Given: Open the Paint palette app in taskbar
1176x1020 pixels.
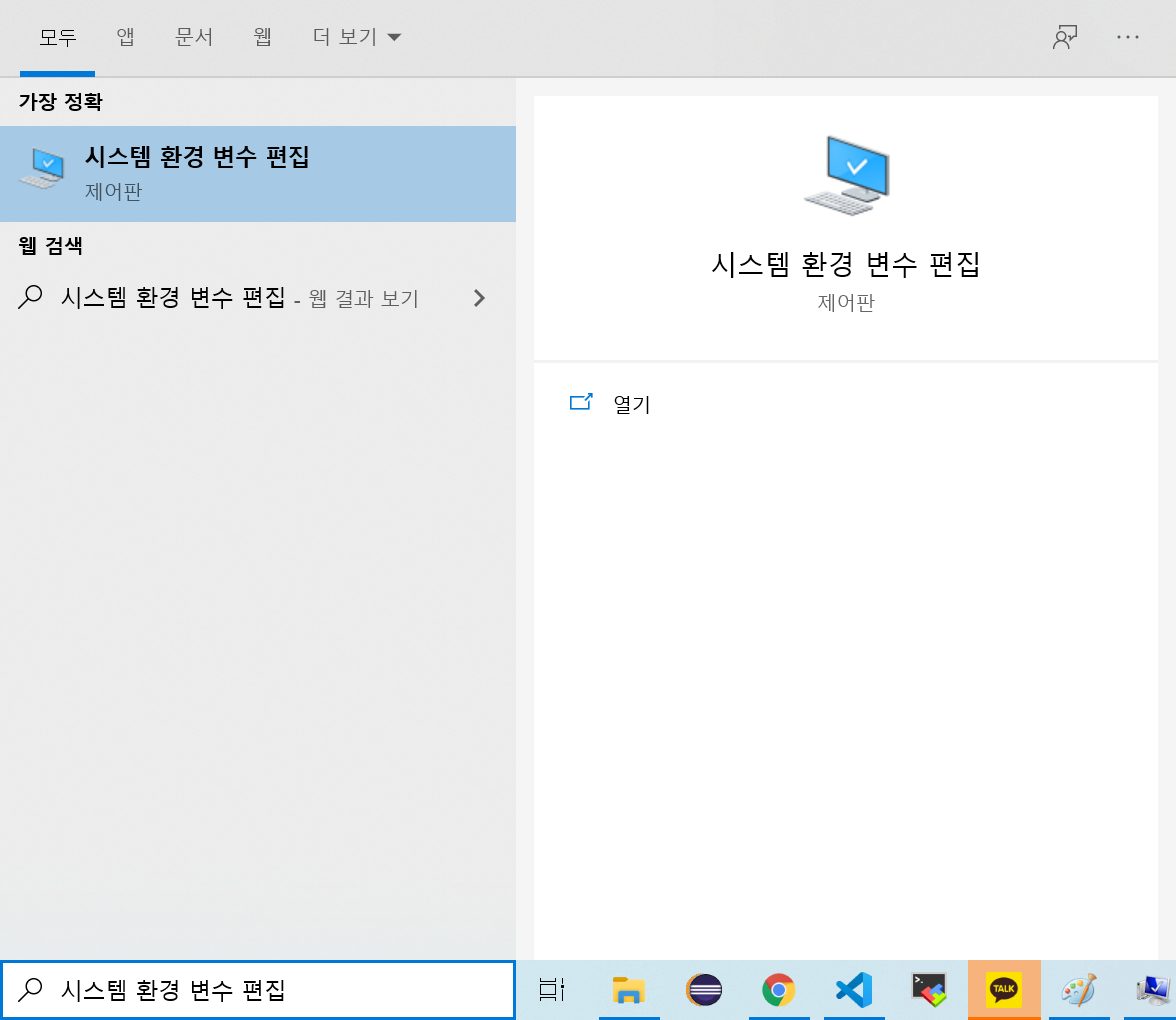Looking at the screenshot, I should click(x=1079, y=990).
